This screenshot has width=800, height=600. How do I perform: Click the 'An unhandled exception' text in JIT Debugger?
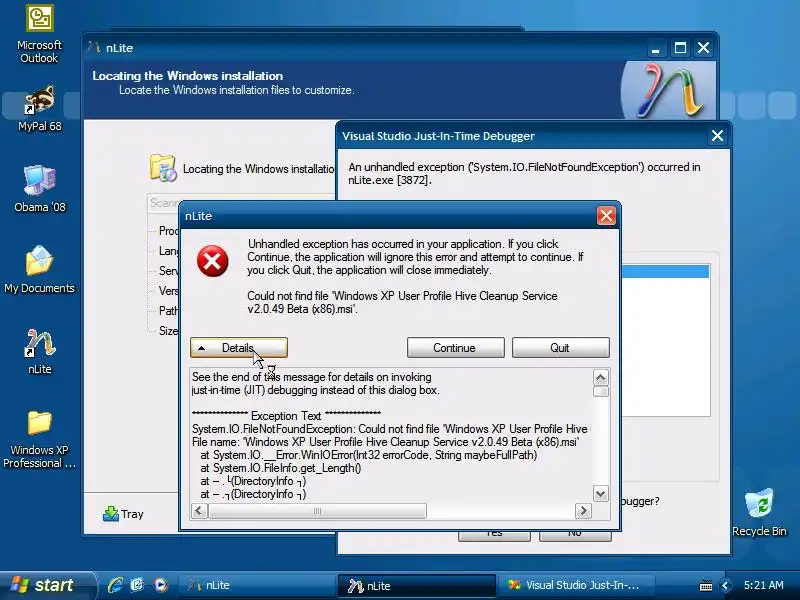[x=524, y=173]
